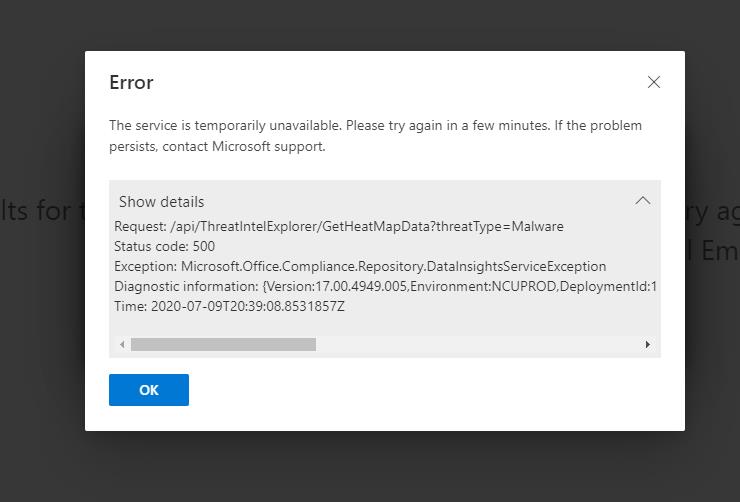Screen dimensions: 740x502
Task: Click the DataInsightsServiceException exception line
Action: 360,267
